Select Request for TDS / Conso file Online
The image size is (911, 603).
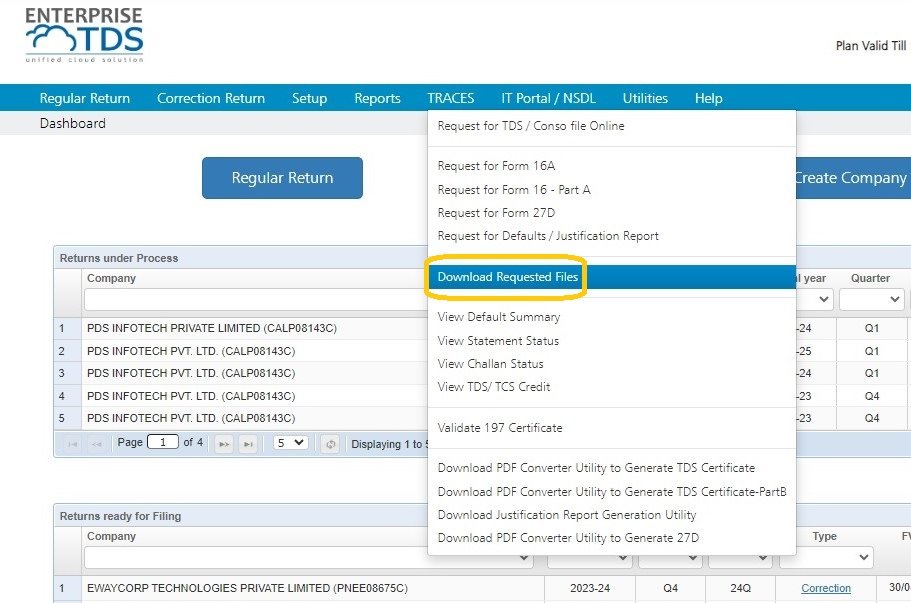pos(531,126)
